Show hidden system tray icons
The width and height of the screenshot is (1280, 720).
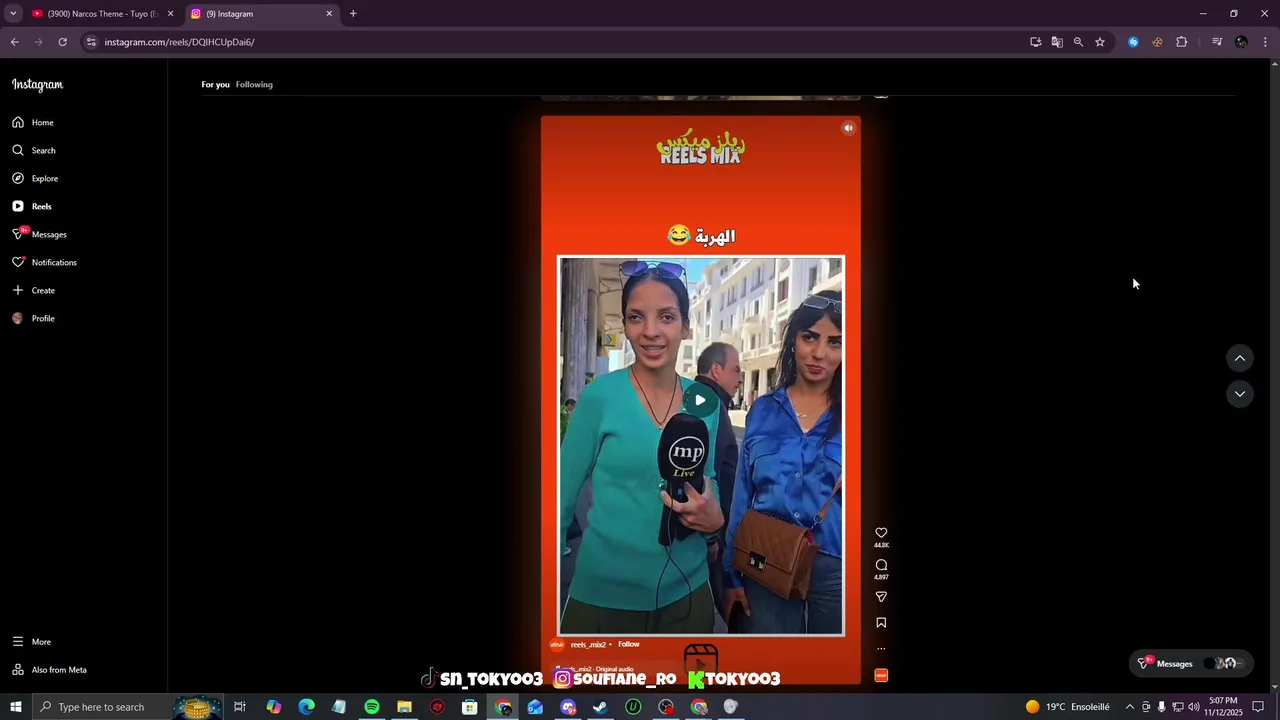(1130, 707)
